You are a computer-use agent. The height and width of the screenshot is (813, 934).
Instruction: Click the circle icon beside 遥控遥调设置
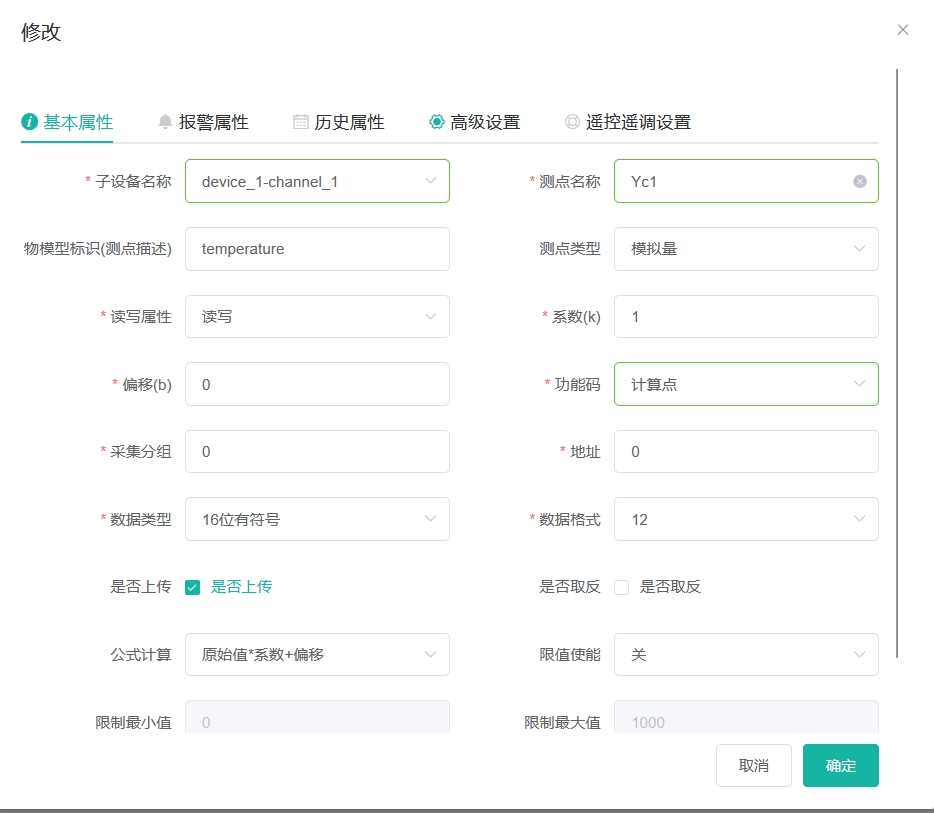pyautogui.click(x=572, y=122)
